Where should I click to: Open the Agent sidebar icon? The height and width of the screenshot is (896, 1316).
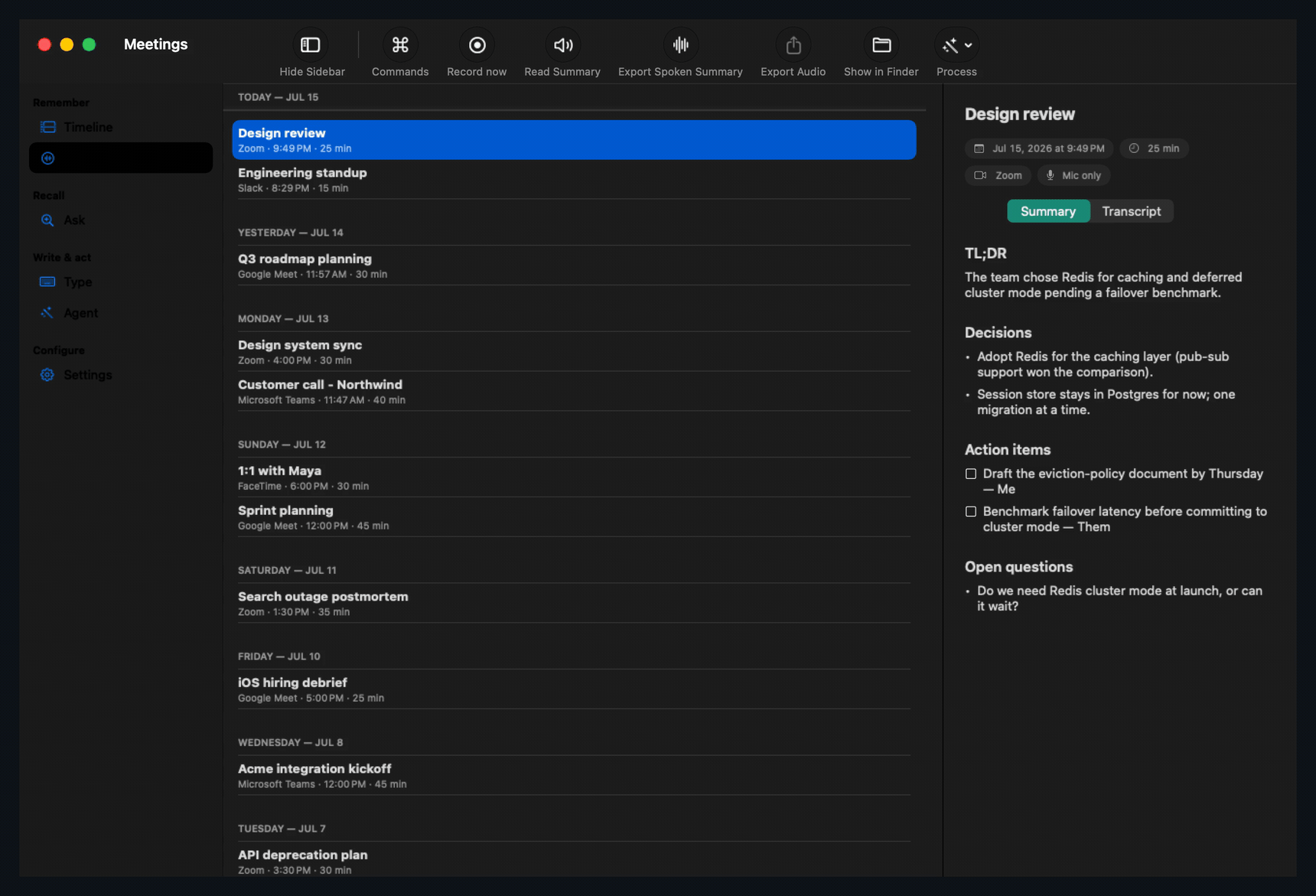(47, 313)
